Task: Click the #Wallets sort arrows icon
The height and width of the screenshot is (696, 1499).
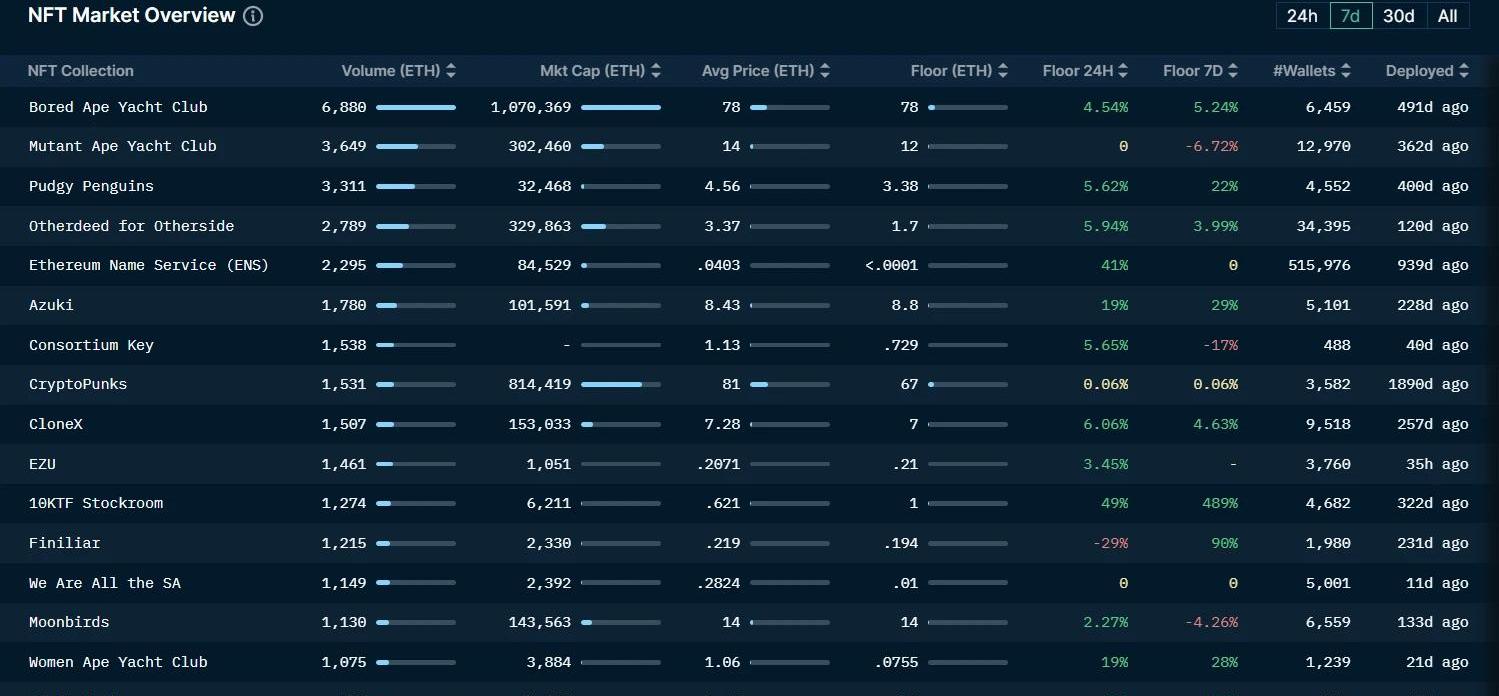Action: [1346, 71]
